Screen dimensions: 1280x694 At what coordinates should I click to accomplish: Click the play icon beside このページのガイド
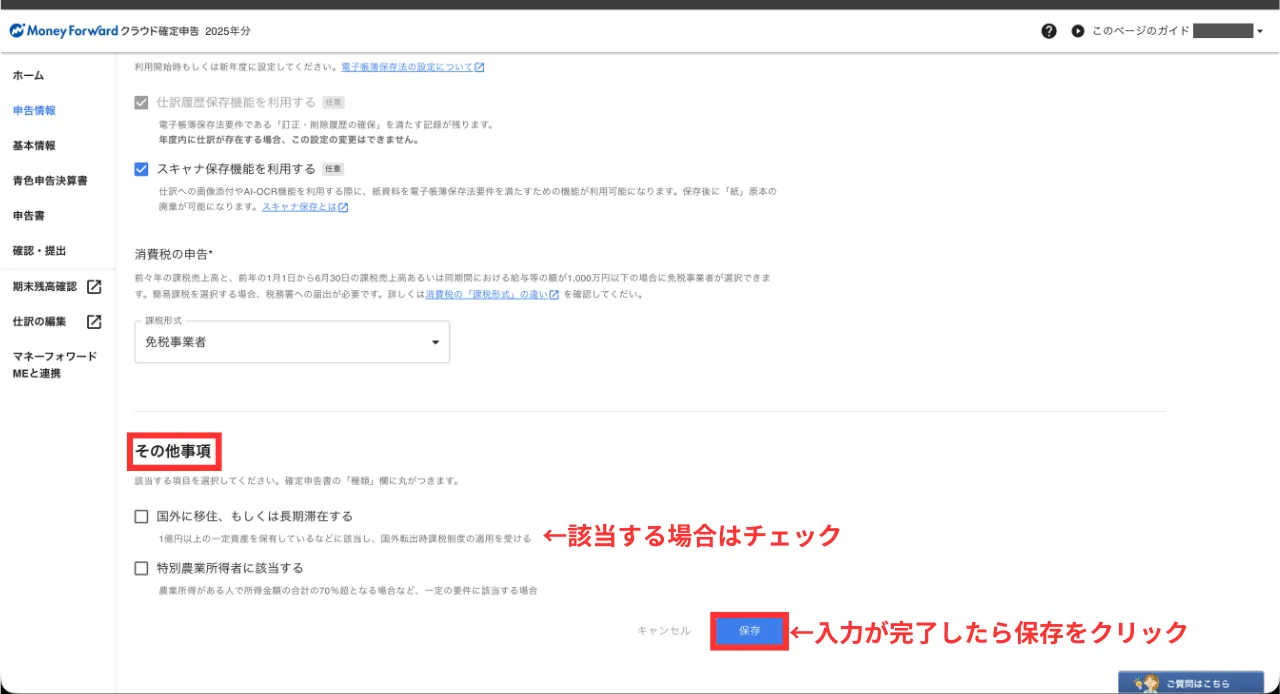coord(1077,31)
